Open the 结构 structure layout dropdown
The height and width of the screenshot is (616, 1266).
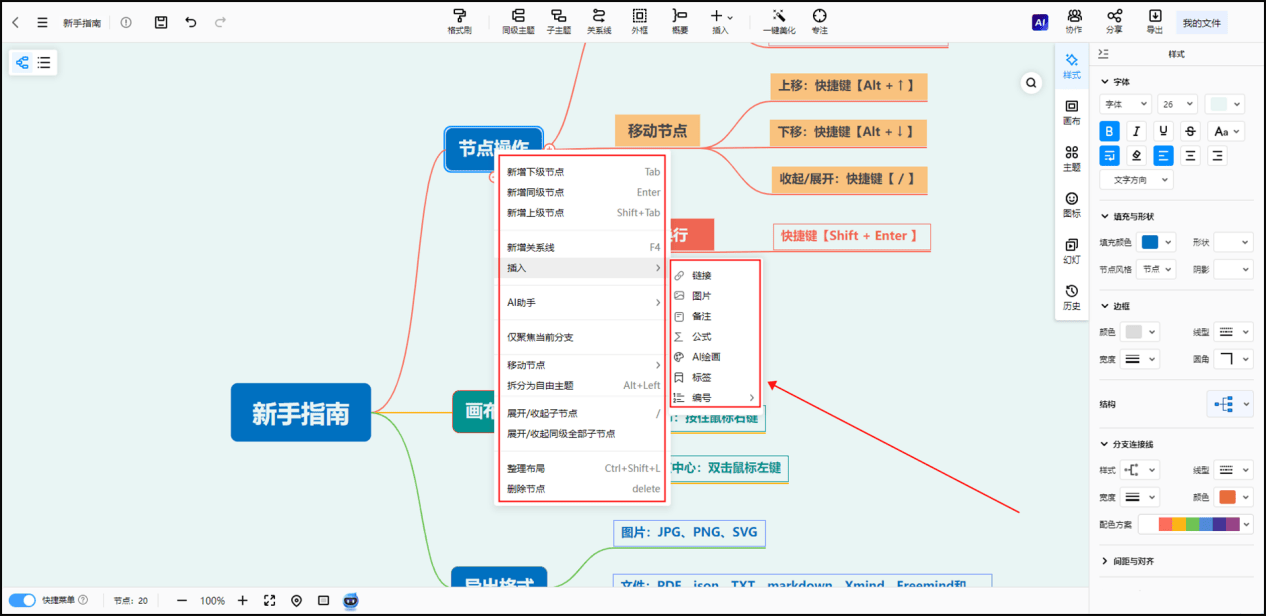pyautogui.click(x=1230, y=404)
